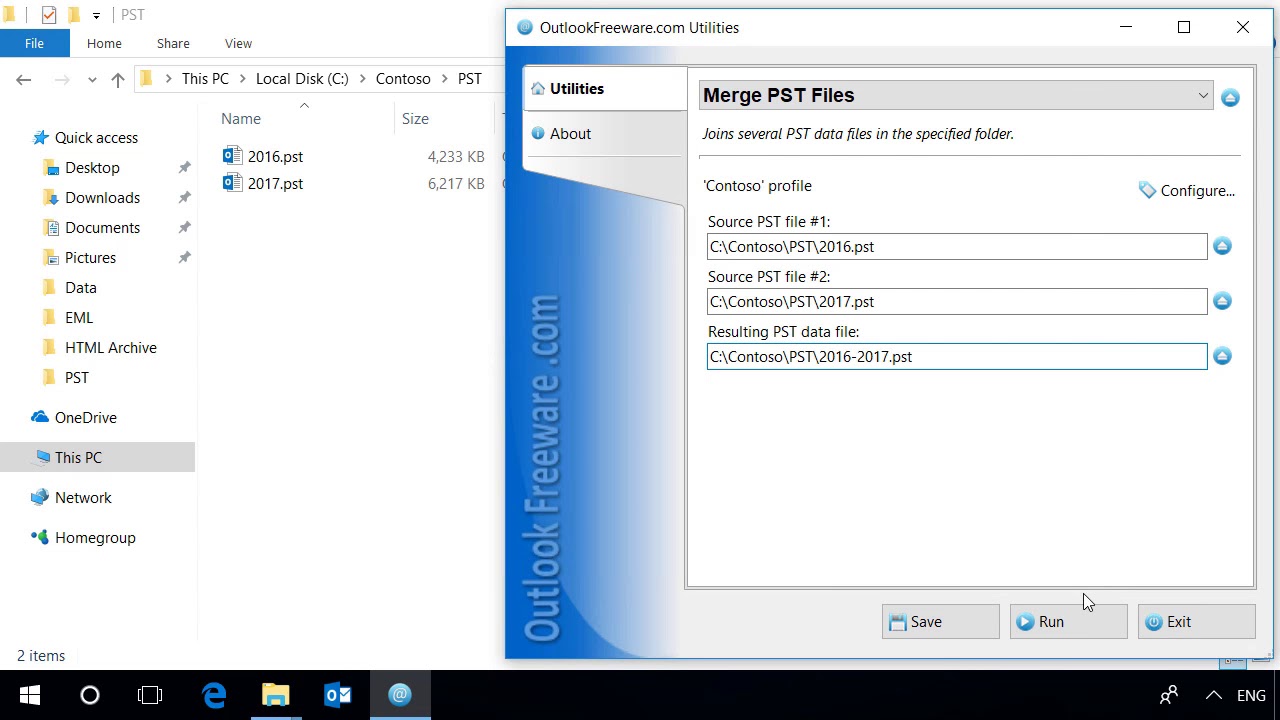This screenshot has width=1280, height=720.
Task: Open the Windows Start menu
Action: (x=29, y=695)
